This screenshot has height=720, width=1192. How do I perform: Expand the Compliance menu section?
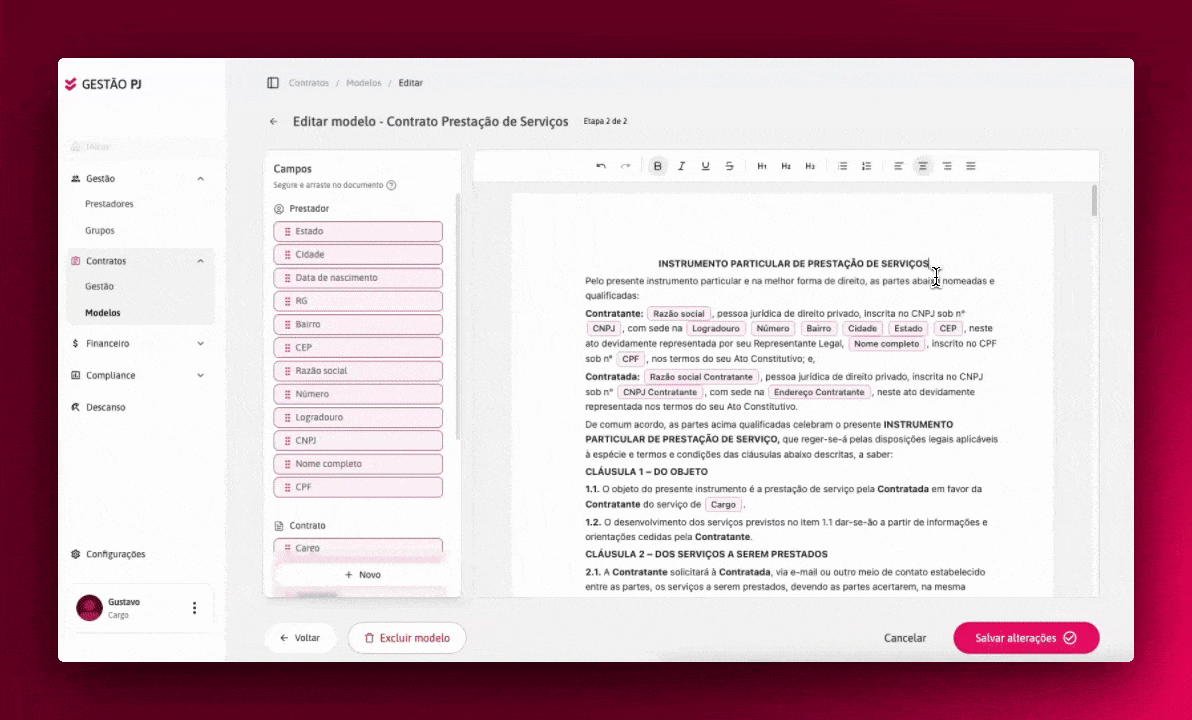[201, 376]
